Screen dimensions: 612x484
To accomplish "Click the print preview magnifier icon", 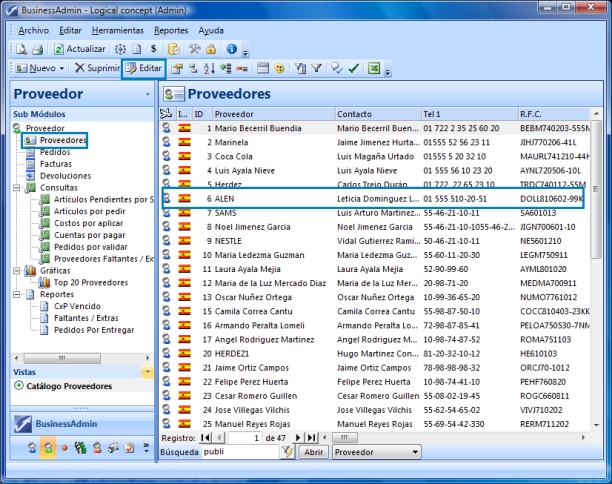I will (20, 48).
